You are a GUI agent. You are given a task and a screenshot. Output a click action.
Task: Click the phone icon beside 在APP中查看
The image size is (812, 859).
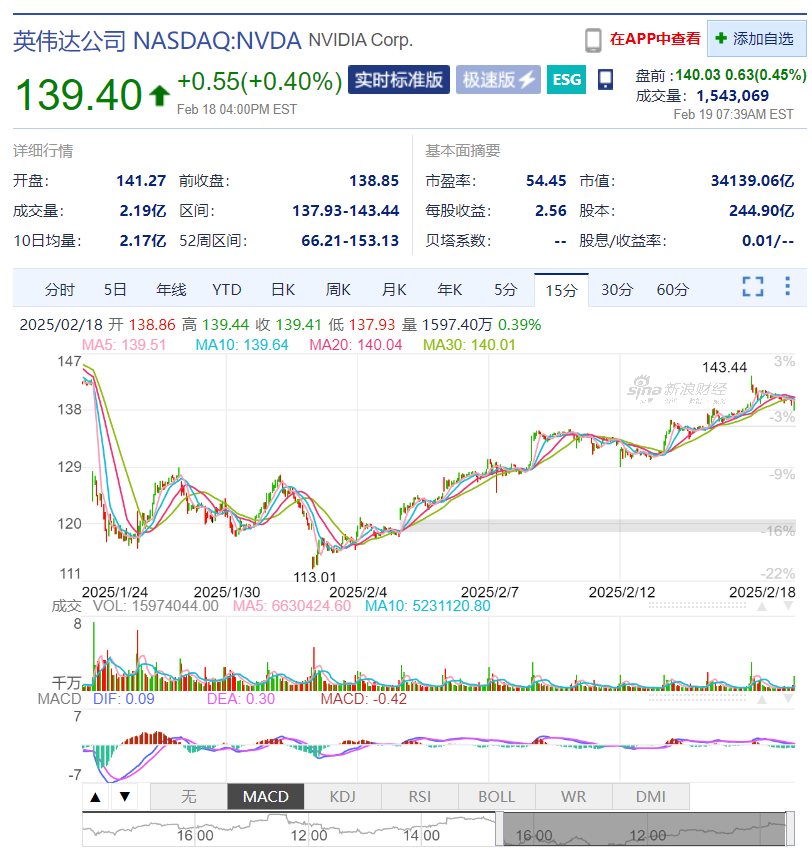pos(593,40)
